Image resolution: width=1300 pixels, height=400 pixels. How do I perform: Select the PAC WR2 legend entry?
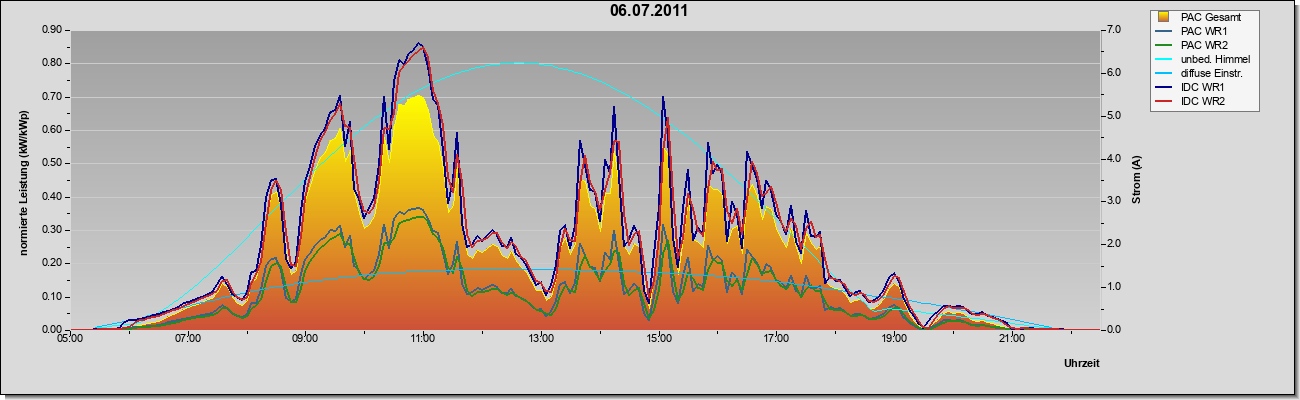tap(1204, 45)
